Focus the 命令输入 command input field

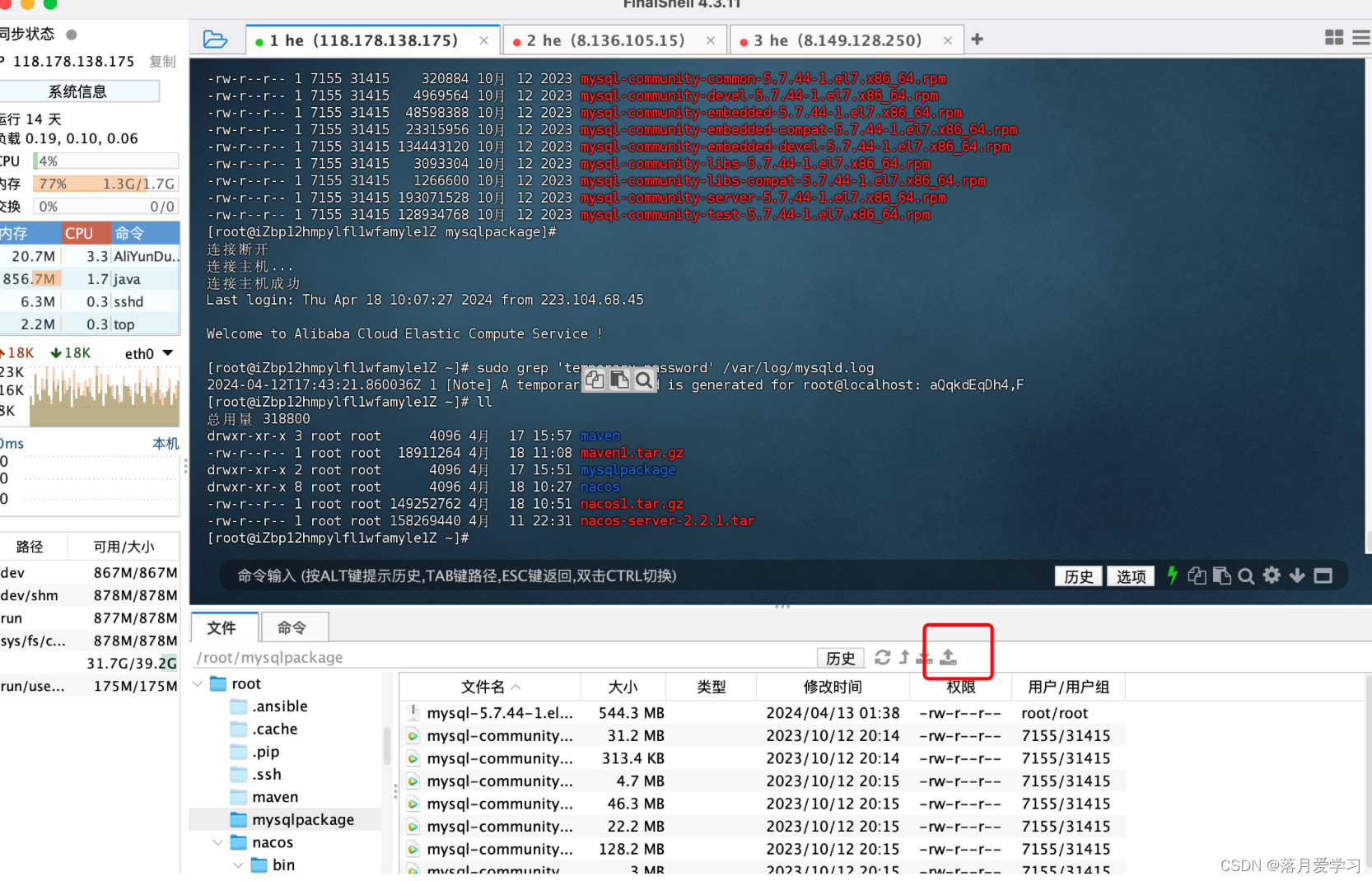[634, 576]
